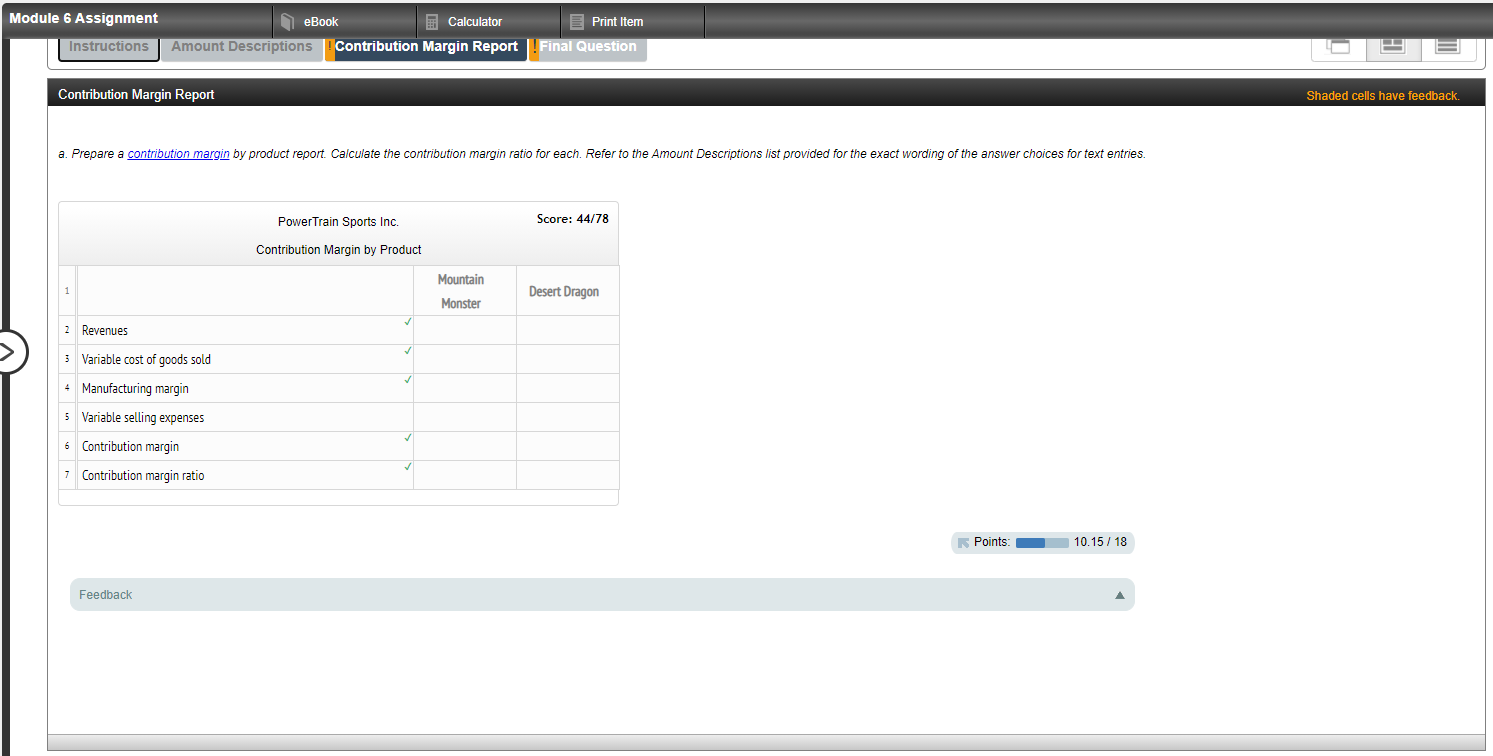The width and height of the screenshot is (1493, 756).
Task: Open the Calculator tool
Action: (x=488, y=21)
